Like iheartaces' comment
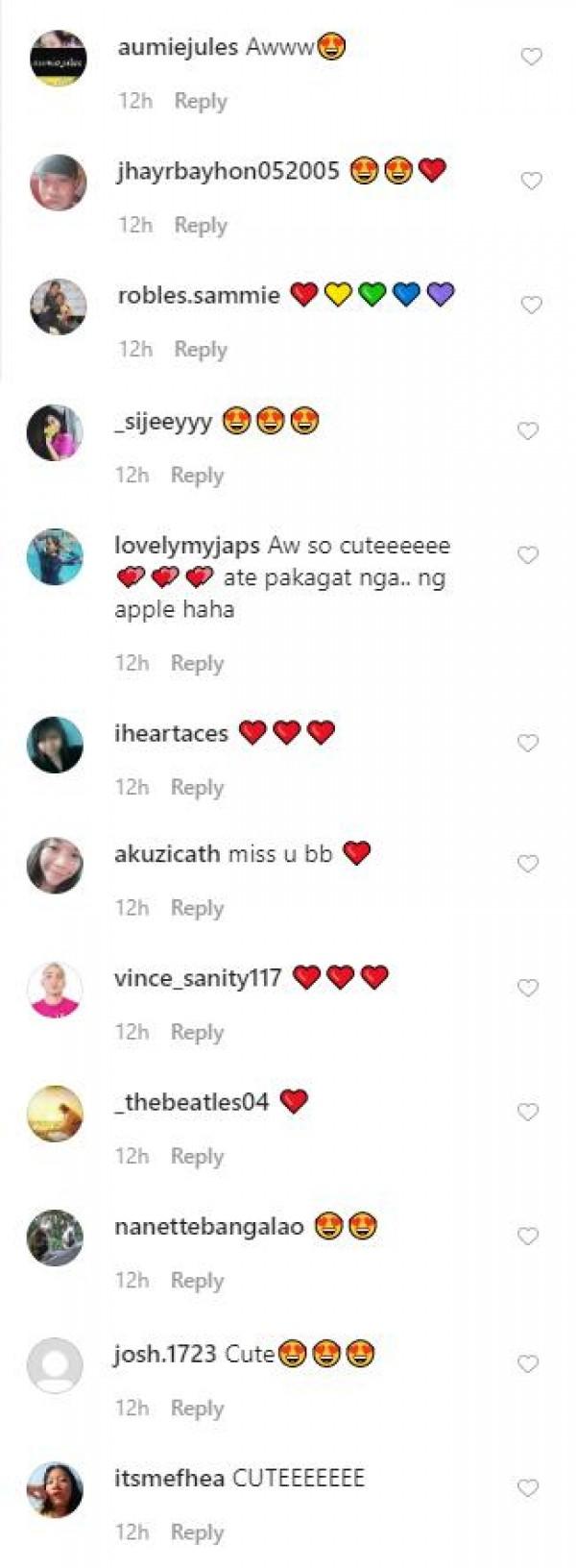This screenshot has height=1568, width=576. (x=528, y=743)
